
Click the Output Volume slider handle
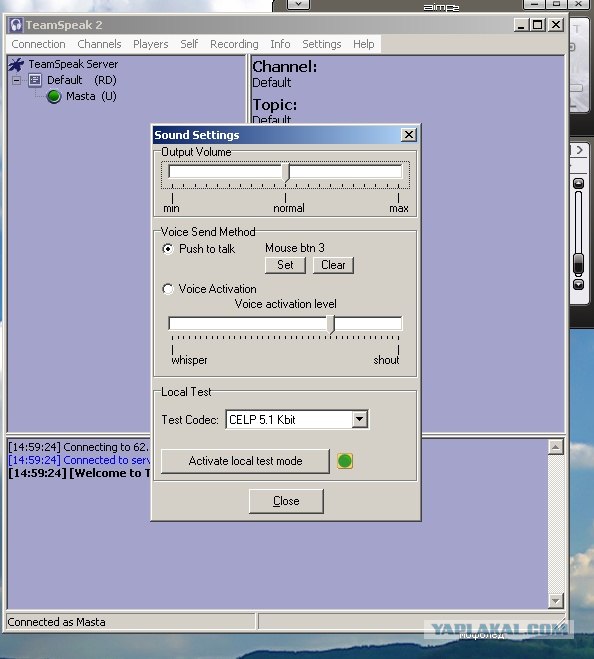point(286,173)
